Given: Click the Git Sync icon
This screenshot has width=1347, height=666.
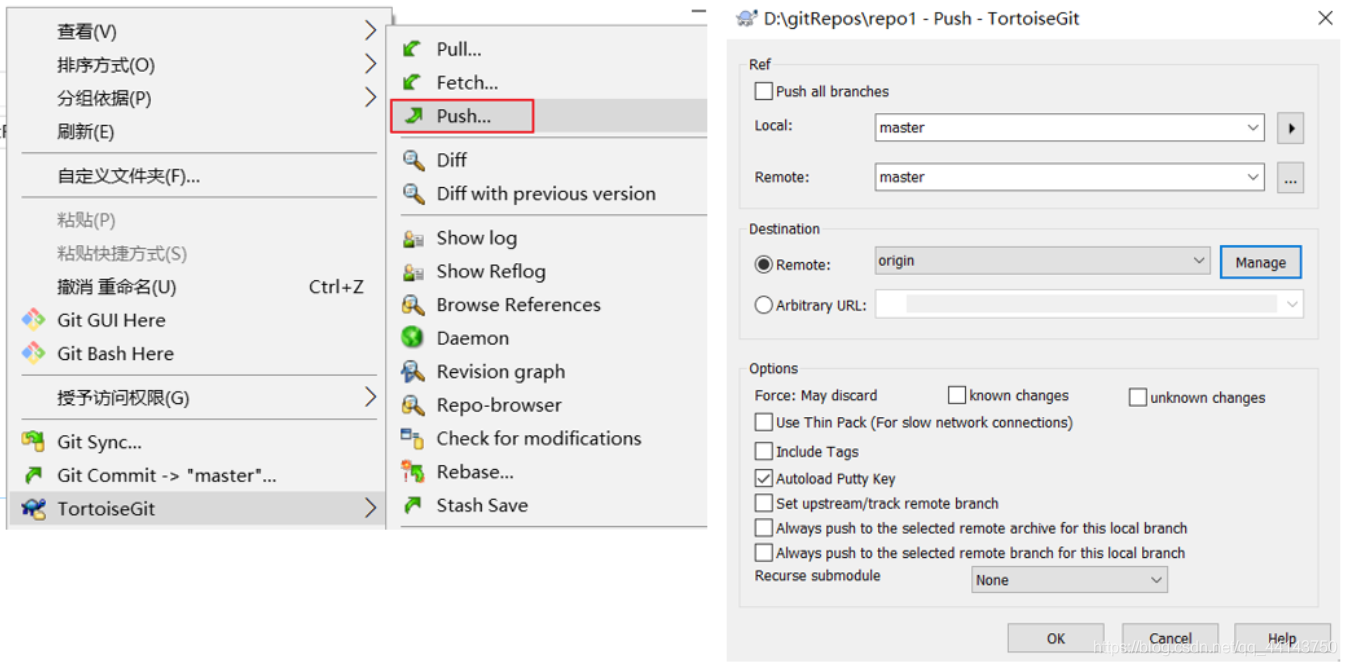Looking at the screenshot, I should [x=34, y=442].
